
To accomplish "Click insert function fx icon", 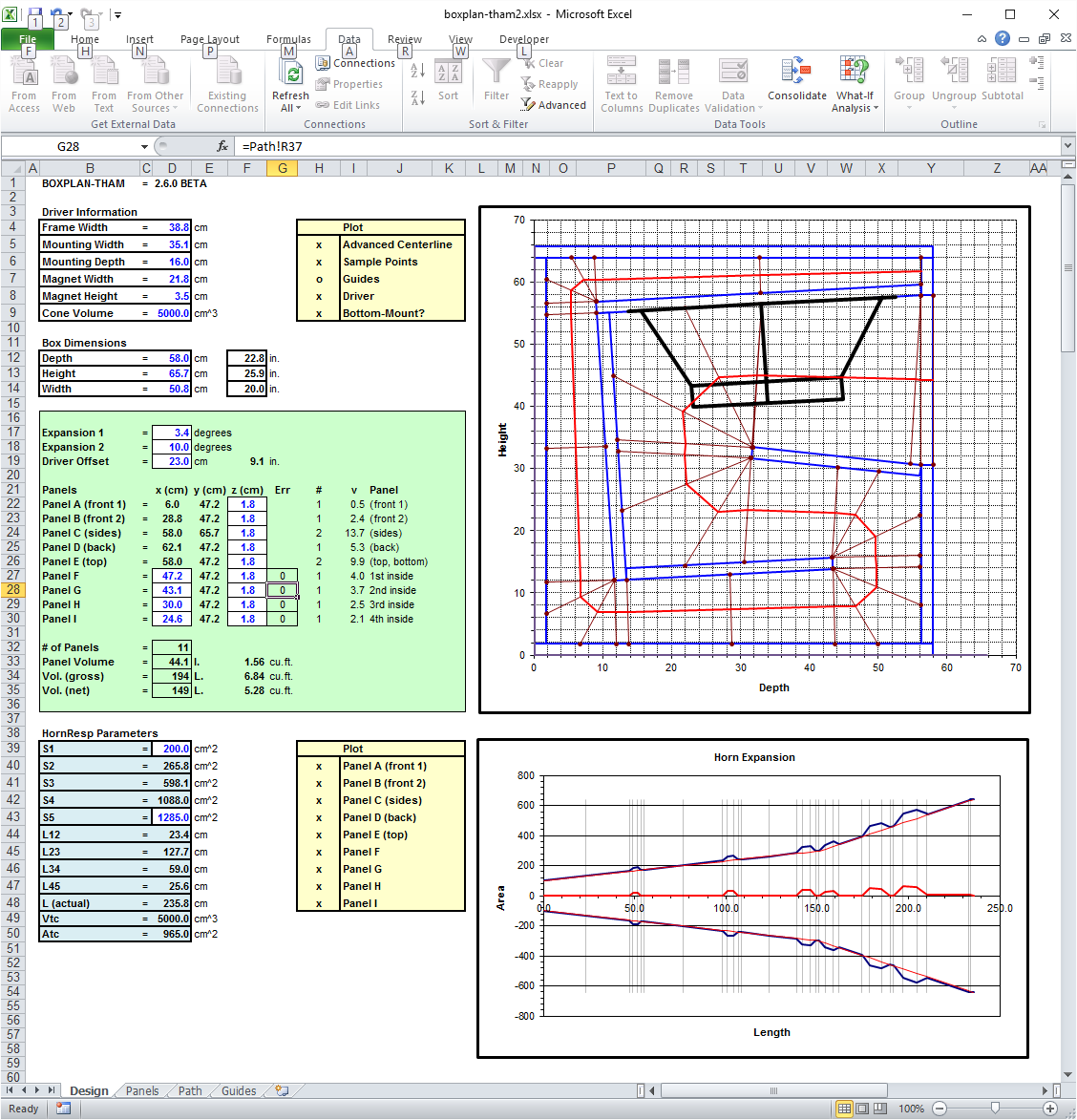I will tap(222, 146).
